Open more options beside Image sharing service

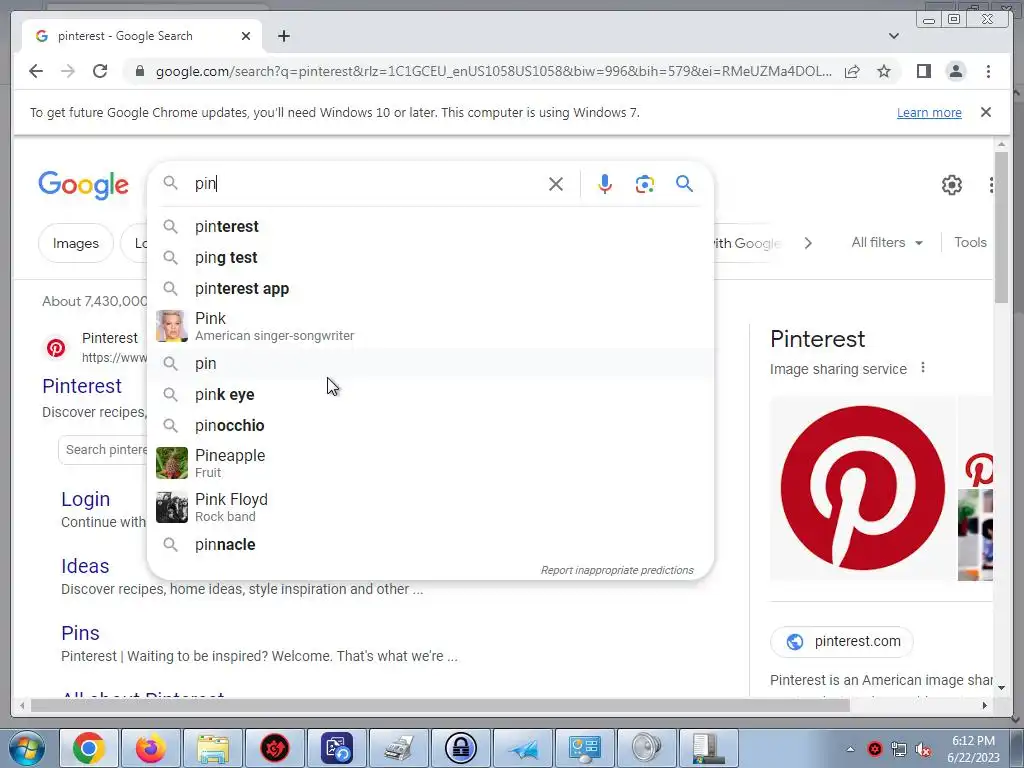[x=923, y=368]
